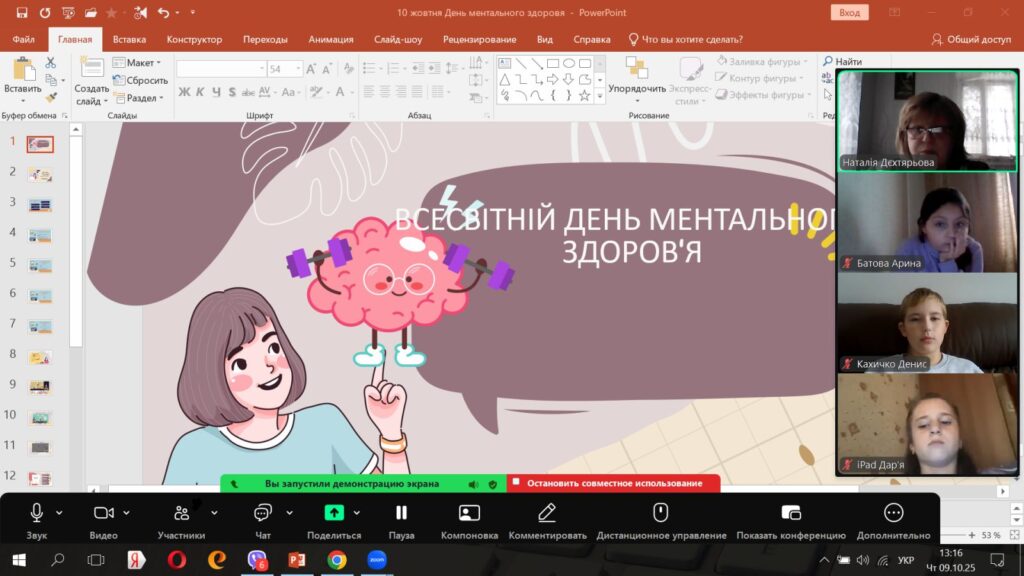The height and width of the screenshot is (576, 1024).
Task: Mute the microphone with "Звук" button
Action: pyautogui.click(x=37, y=513)
